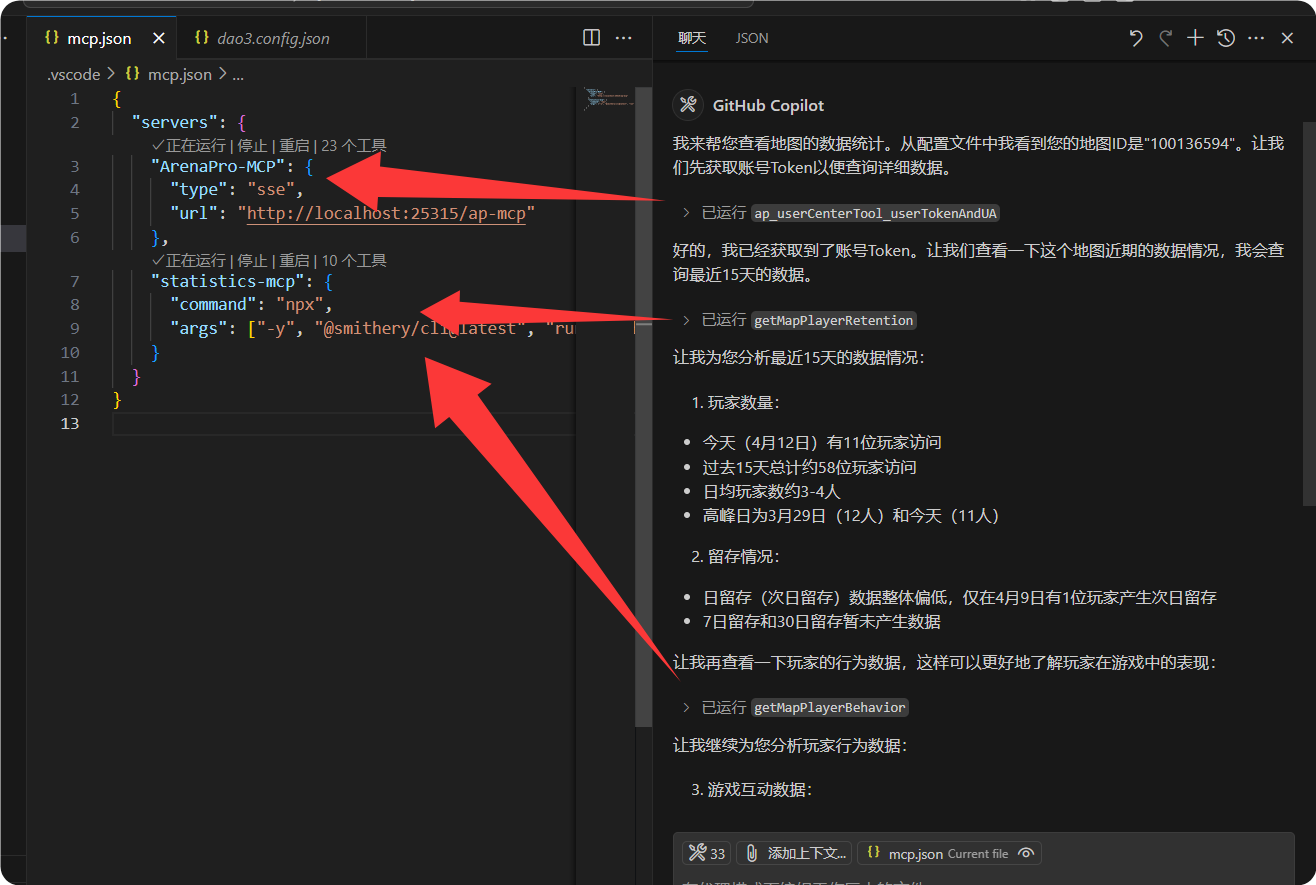This screenshot has height=885, width=1316.
Task: Click 停止 above the ArenaPro-MCP server
Action: pos(251,145)
